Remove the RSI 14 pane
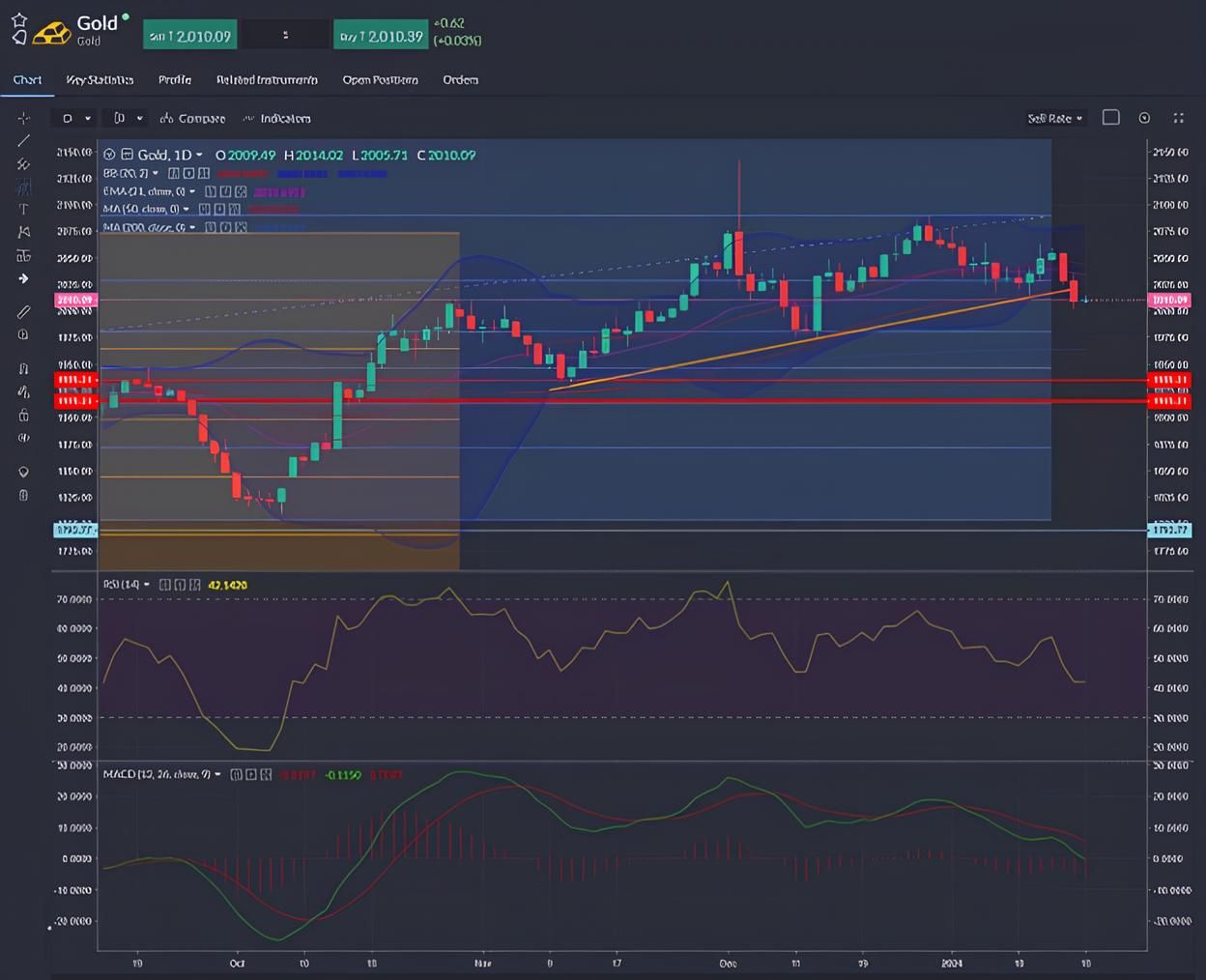1206x980 pixels. click(195, 585)
